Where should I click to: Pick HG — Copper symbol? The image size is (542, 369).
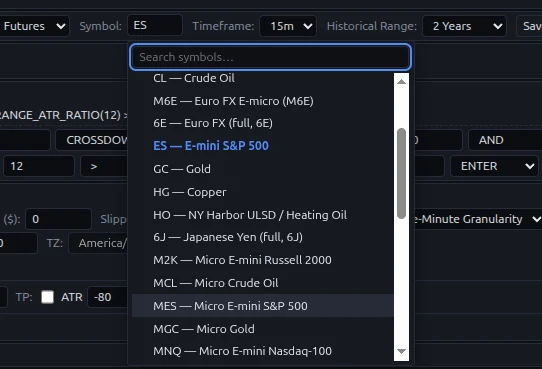tap(263, 192)
